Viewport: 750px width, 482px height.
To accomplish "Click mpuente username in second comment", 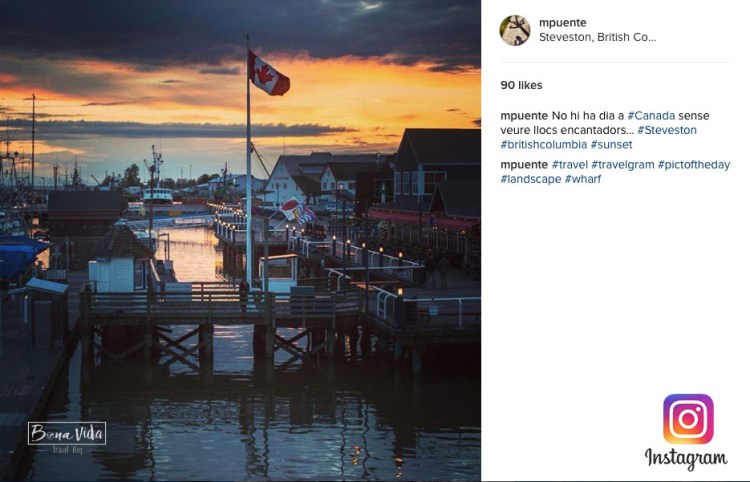I will click(x=524, y=165).
